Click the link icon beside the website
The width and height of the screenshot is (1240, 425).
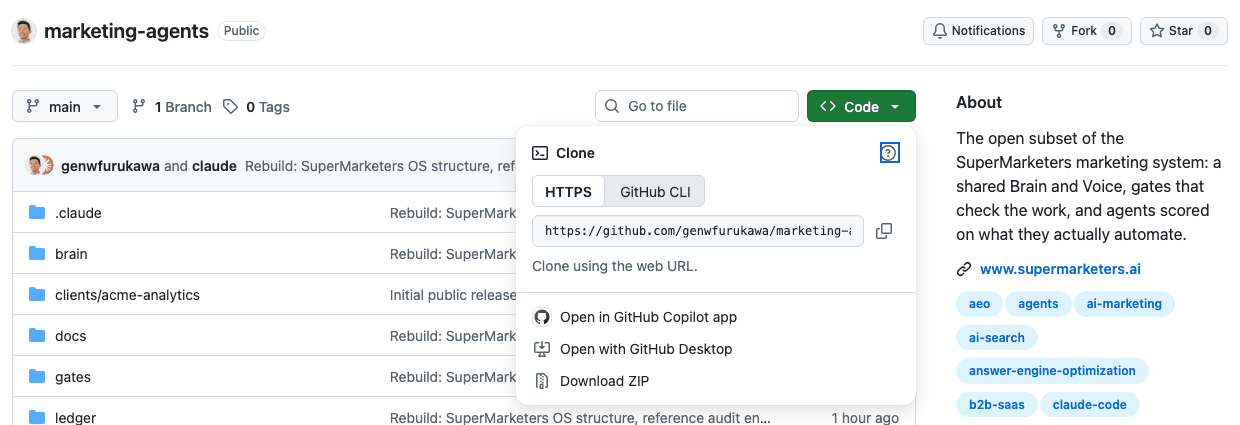(964, 269)
